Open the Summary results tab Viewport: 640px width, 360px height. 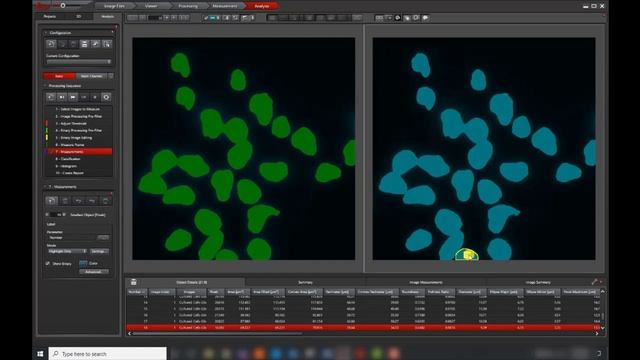point(305,282)
